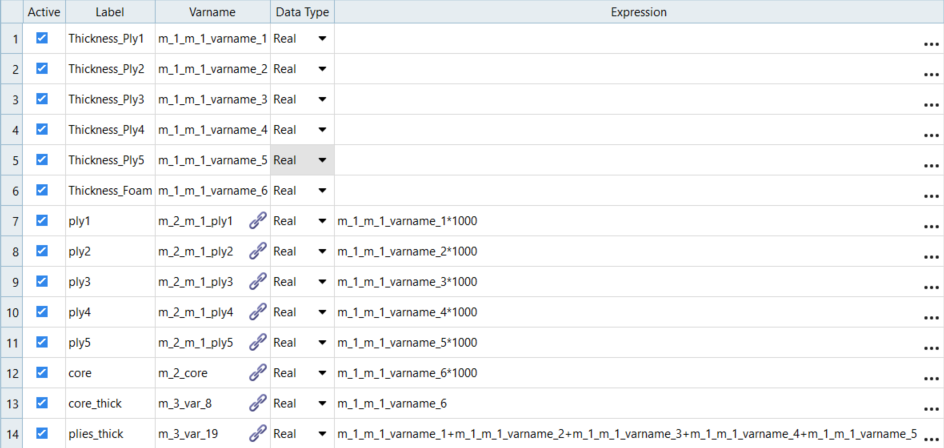The width and height of the screenshot is (944, 448).
Task: Open Data Type dropdown for Thickness_Ply5
Action: (x=322, y=160)
